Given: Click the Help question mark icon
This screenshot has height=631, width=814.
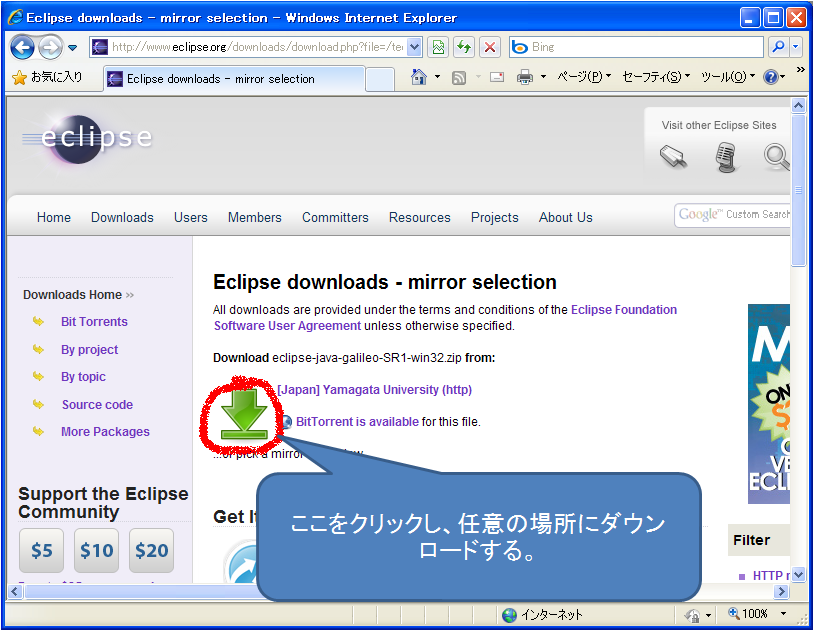Looking at the screenshot, I should coord(770,77).
